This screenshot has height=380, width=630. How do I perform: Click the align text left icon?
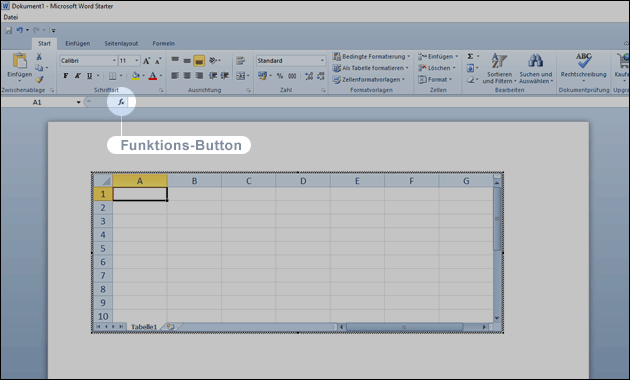point(175,76)
